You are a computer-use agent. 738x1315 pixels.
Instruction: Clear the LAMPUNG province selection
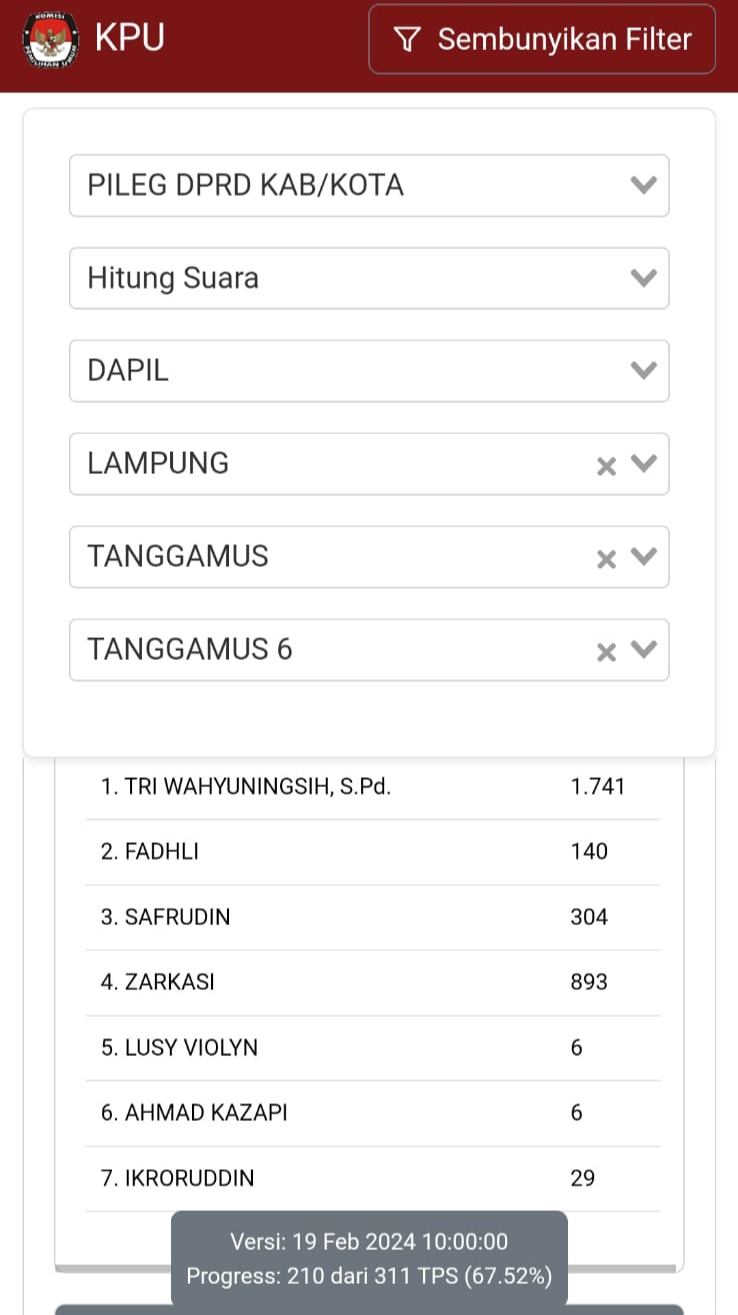click(606, 466)
